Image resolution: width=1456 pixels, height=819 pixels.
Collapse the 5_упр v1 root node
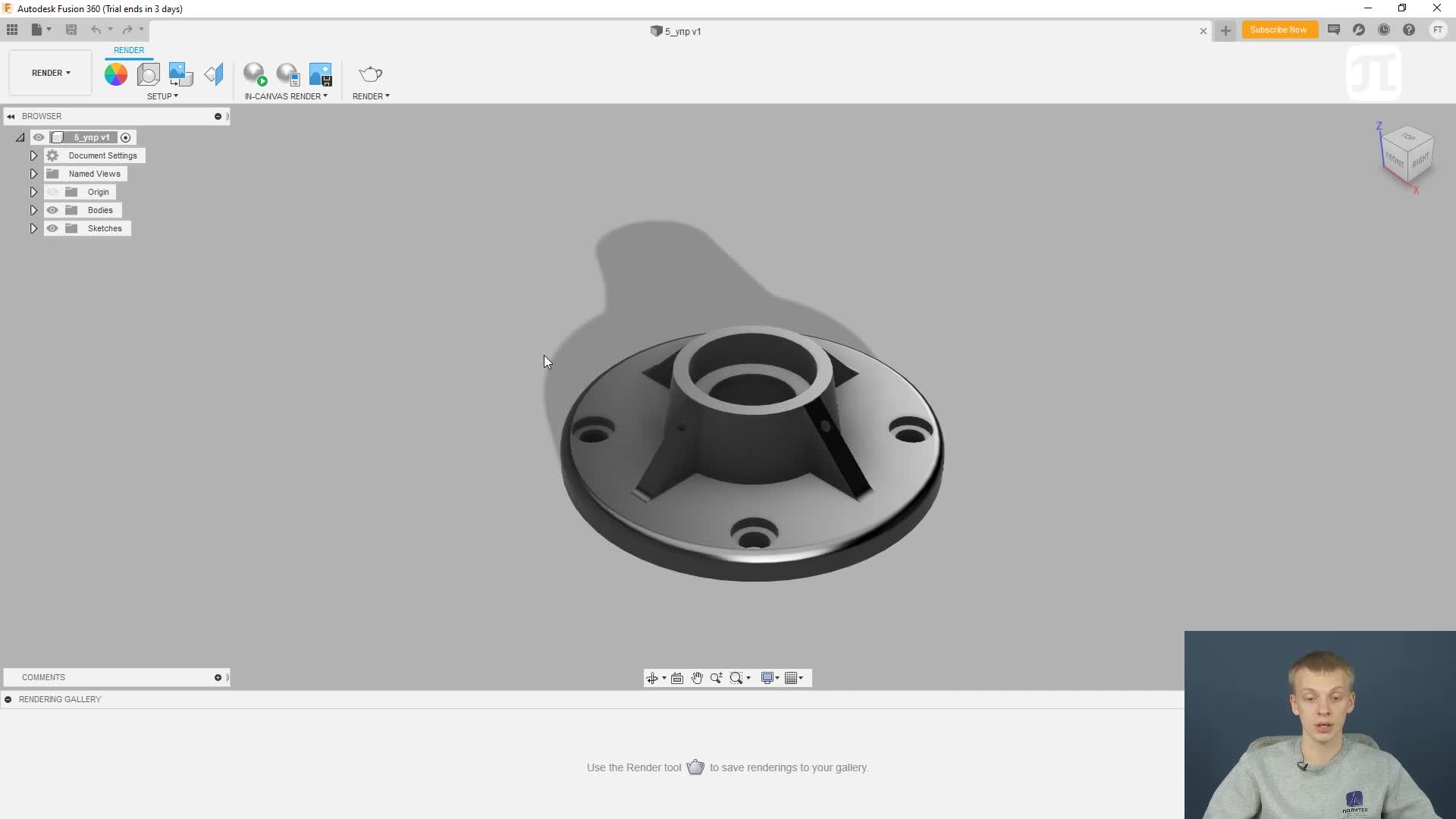[20, 137]
